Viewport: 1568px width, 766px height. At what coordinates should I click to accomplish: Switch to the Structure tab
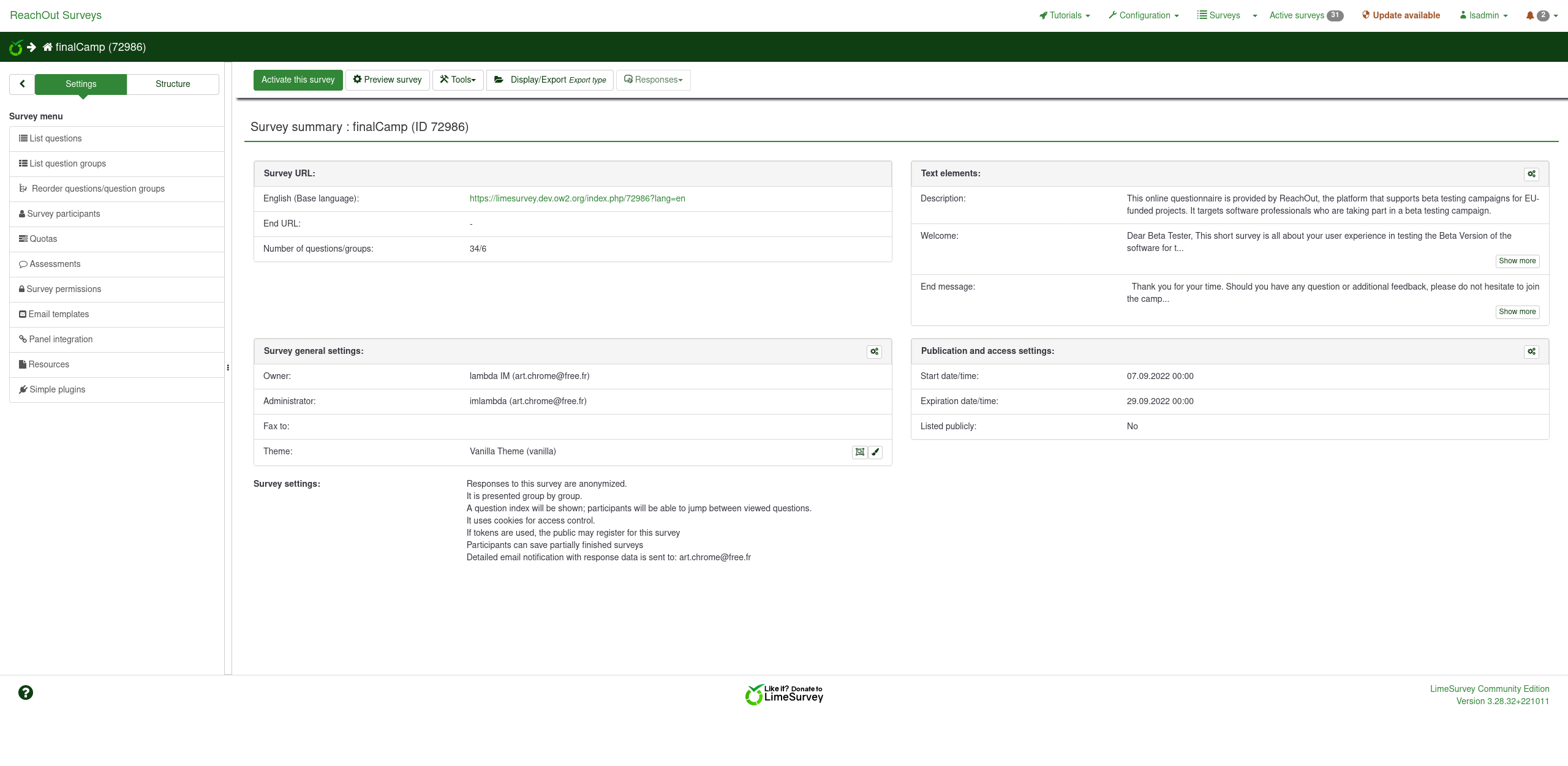(173, 84)
